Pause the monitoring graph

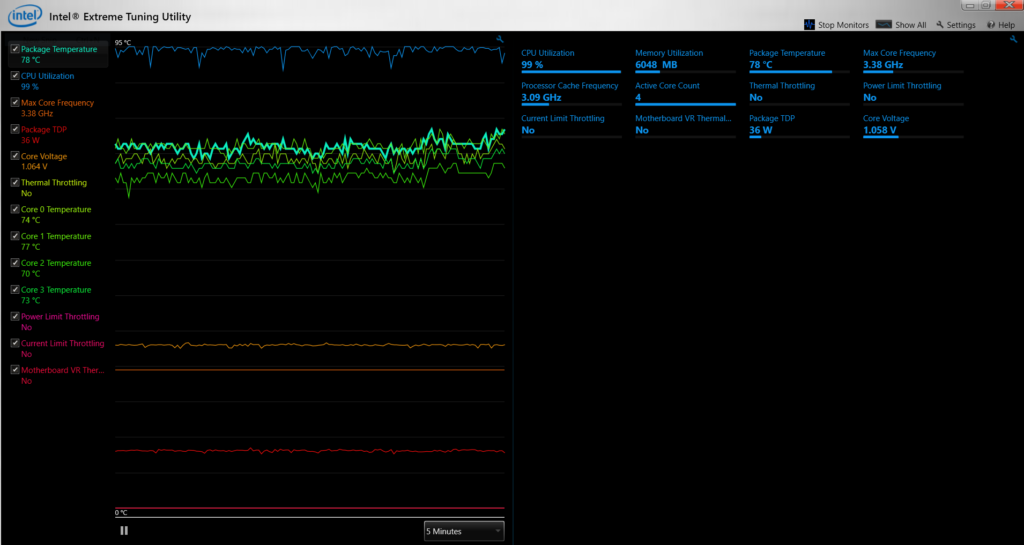[x=124, y=531]
